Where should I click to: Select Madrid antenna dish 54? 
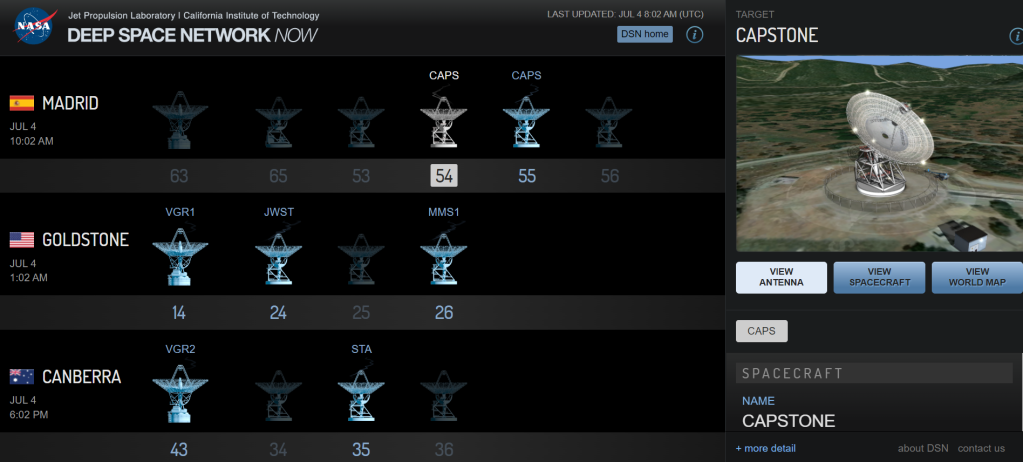point(444,122)
